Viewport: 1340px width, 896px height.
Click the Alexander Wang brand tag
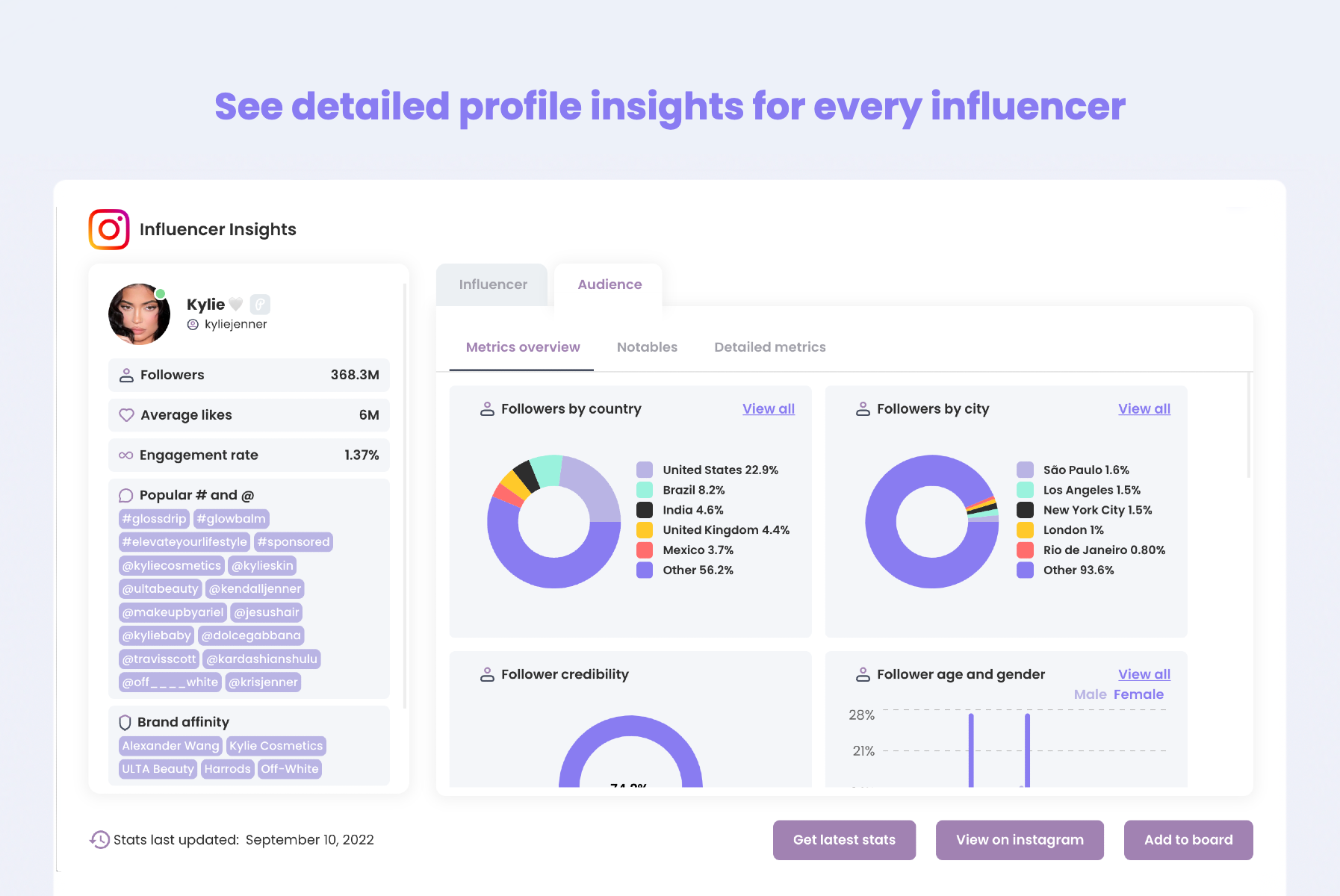pos(170,746)
